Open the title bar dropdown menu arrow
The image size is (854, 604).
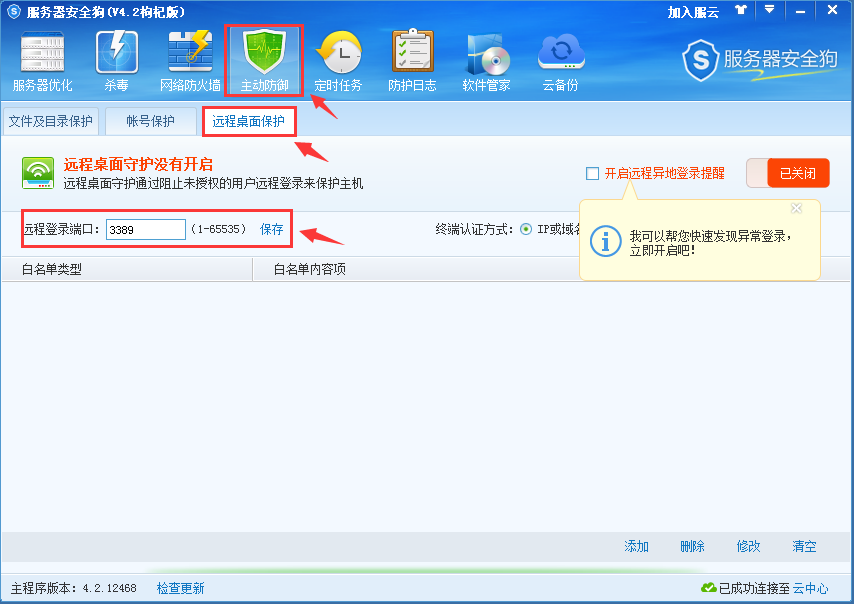(769, 10)
